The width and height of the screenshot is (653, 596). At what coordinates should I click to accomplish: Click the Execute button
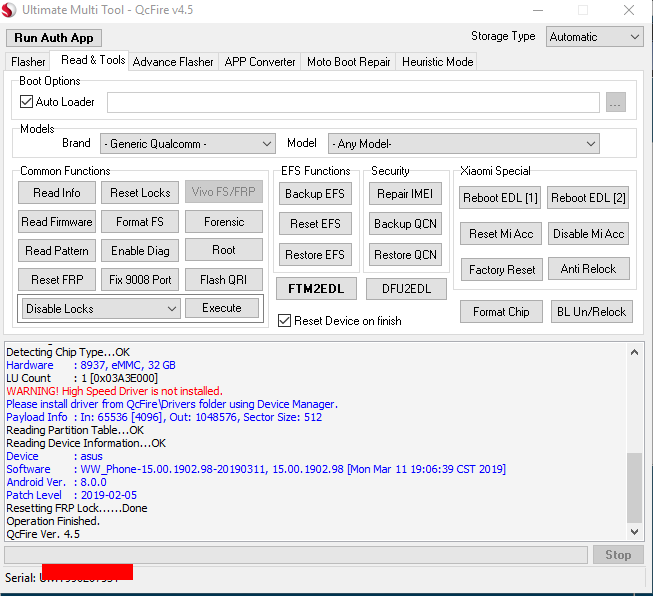point(222,308)
